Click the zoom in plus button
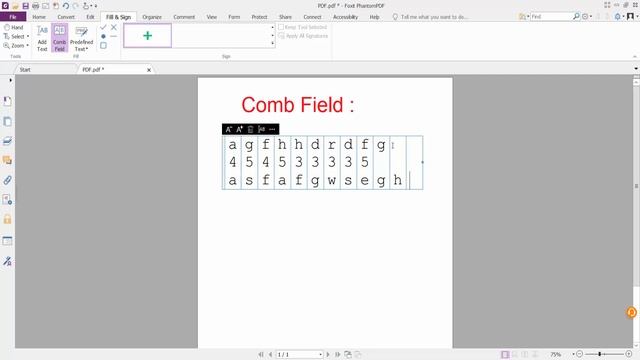Image resolution: width=640 pixels, height=360 pixels. click(629, 354)
